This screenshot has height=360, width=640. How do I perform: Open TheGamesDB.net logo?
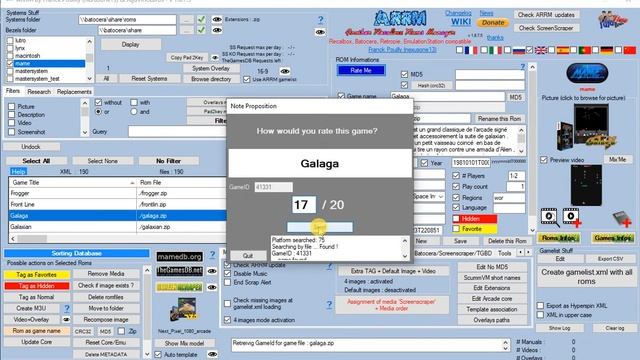coord(180,270)
